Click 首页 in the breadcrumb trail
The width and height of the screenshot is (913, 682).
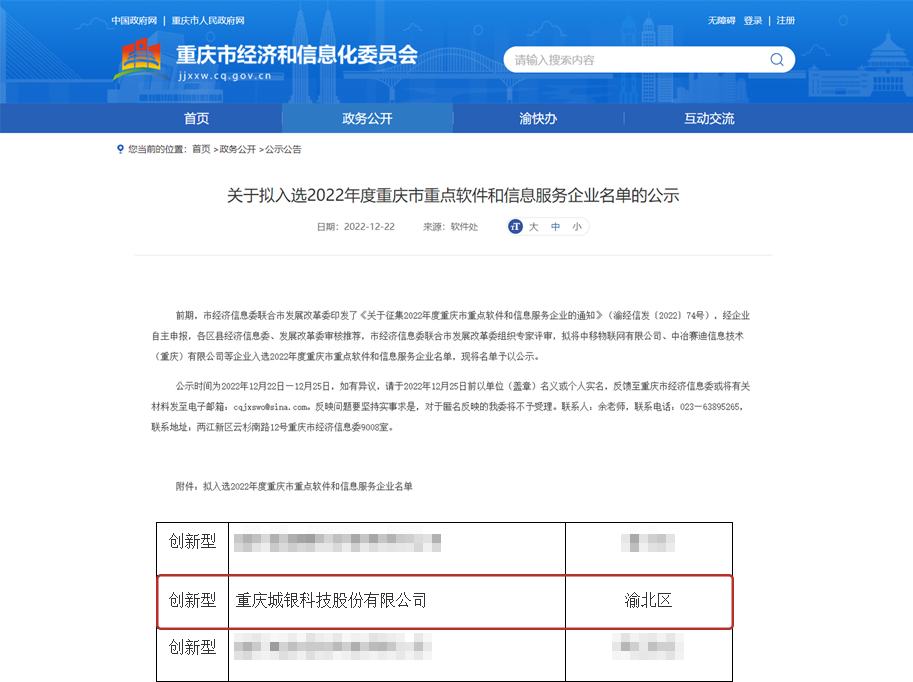point(201,149)
